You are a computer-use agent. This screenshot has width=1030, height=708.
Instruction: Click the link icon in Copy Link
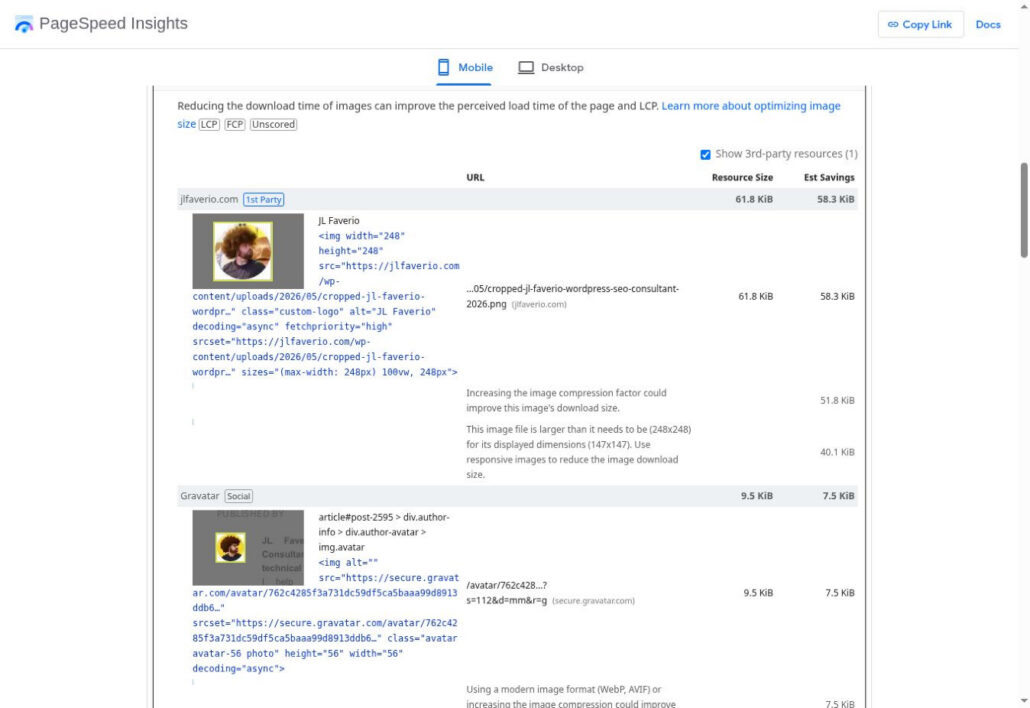point(893,24)
